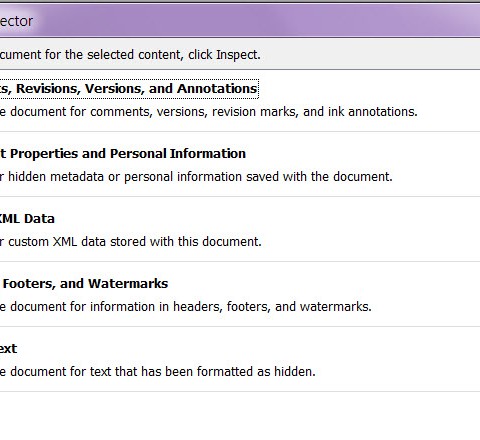480x440 pixels.
Task: Click the word 'Watermarks' in the bold heading
Action: (x=128, y=284)
